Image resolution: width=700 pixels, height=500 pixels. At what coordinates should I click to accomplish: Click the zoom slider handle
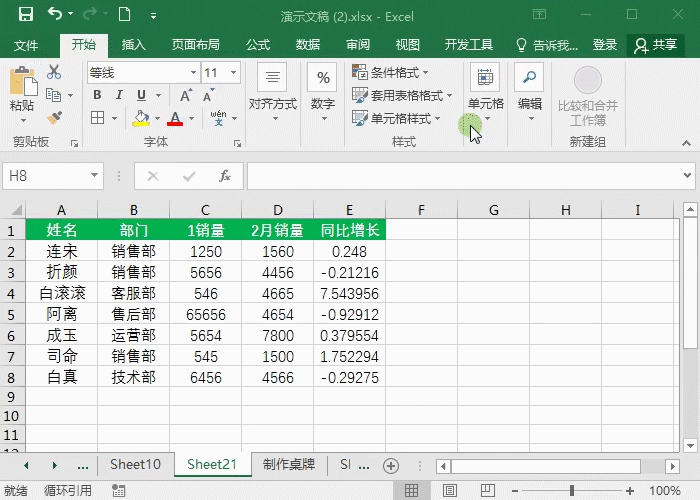click(x=571, y=490)
